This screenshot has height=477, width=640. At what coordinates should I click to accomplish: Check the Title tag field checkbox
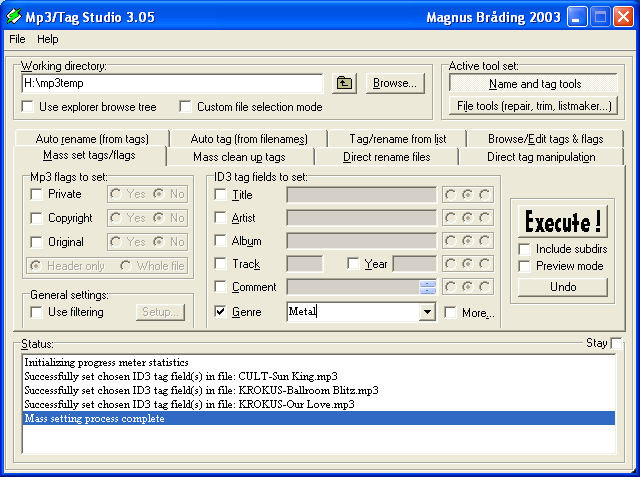tap(221, 195)
